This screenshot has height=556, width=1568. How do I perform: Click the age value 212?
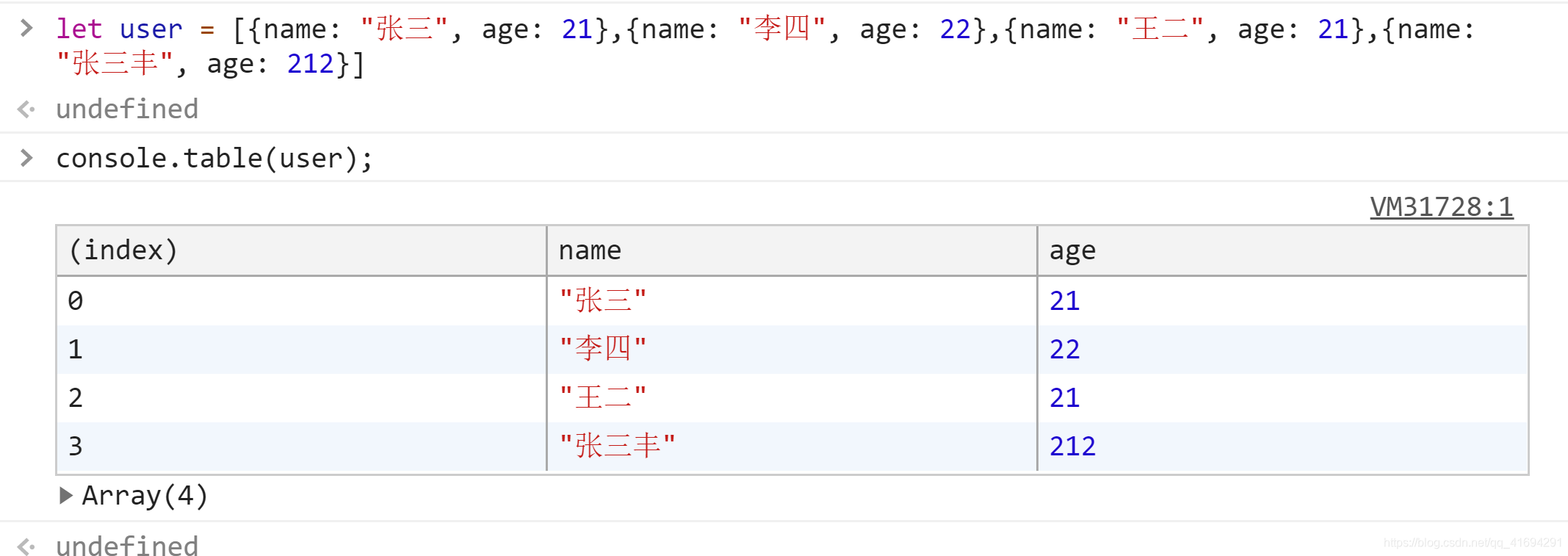[1072, 447]
